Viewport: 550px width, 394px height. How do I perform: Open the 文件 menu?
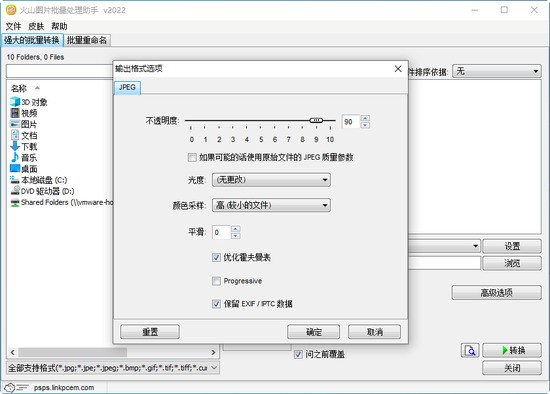(x=13, y=26)
